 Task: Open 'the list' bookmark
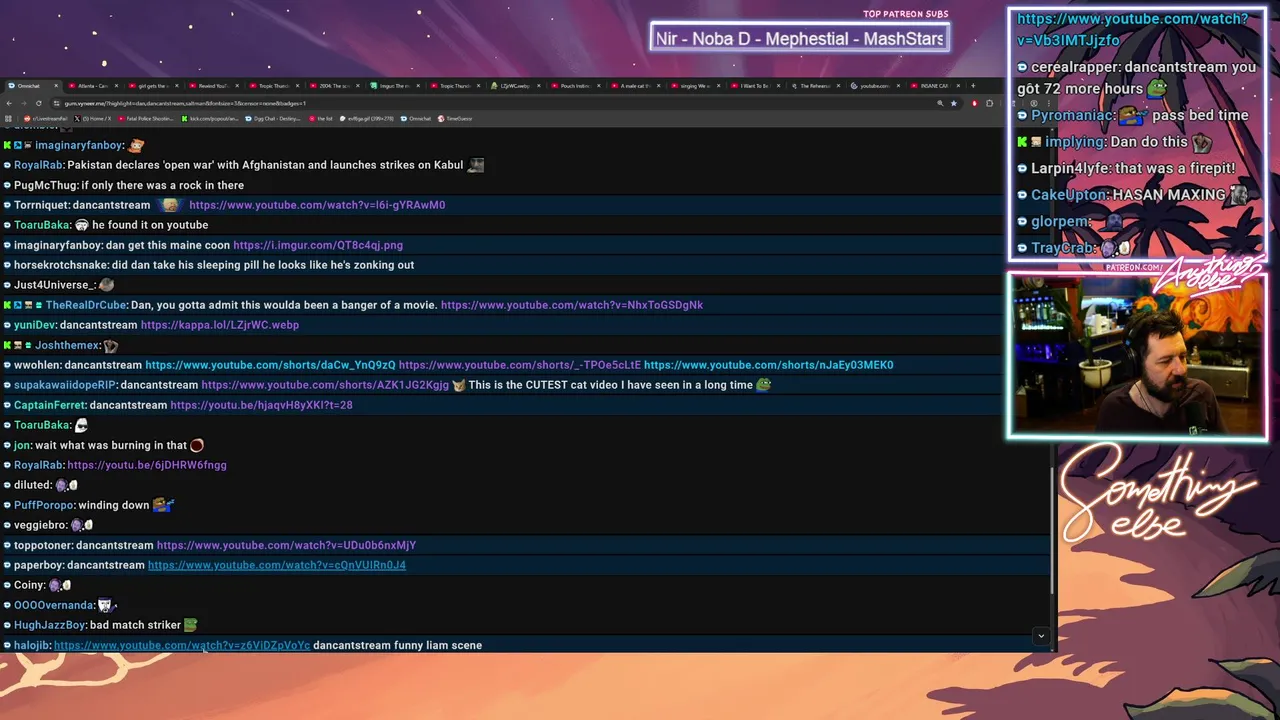pyautogui.click(x=320, y=118)
